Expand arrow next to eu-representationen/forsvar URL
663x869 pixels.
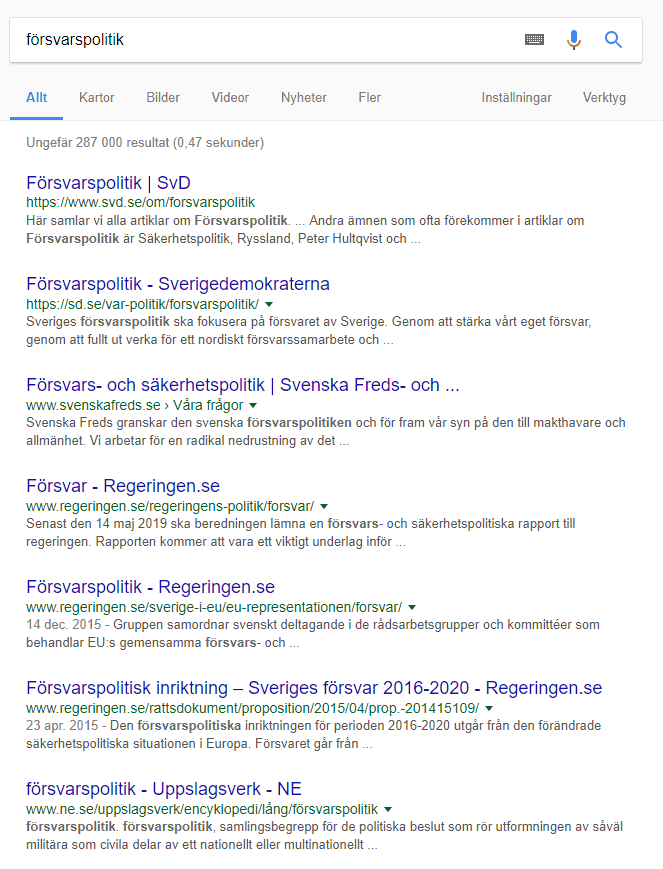[412, 607]
